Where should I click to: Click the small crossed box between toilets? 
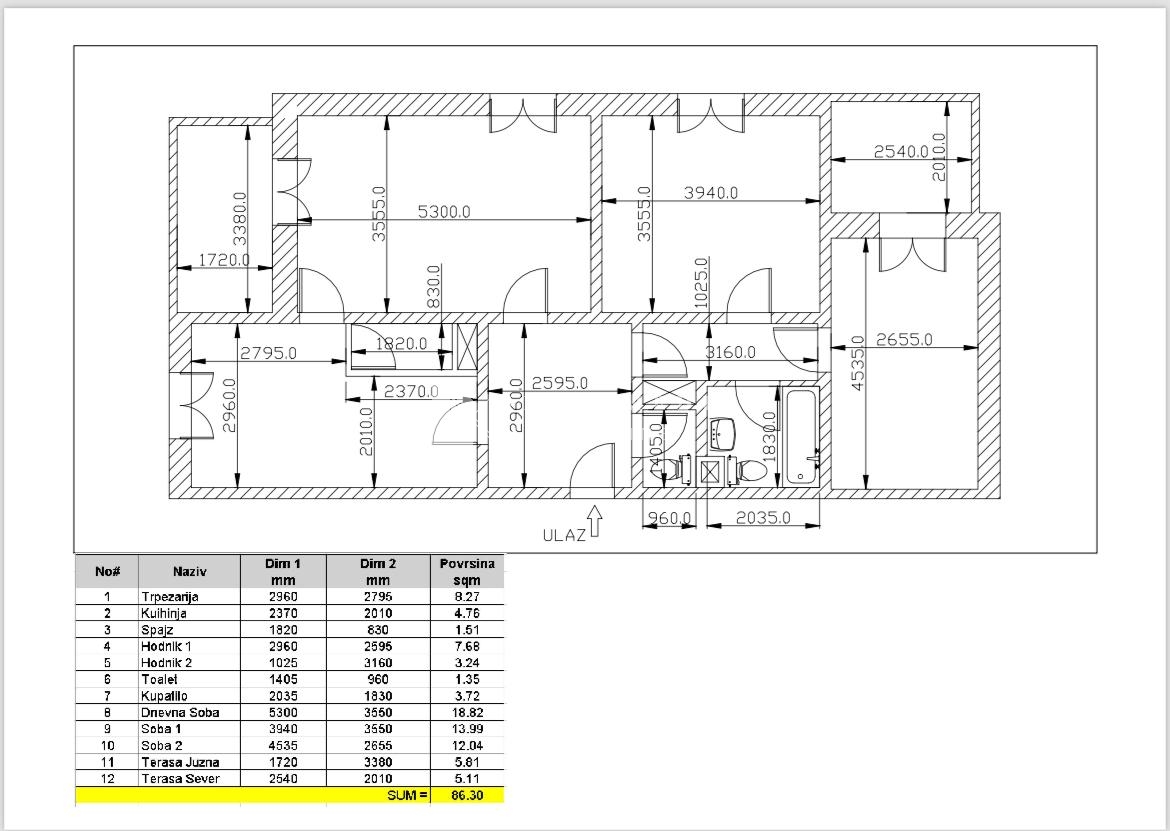coord(713,471)
